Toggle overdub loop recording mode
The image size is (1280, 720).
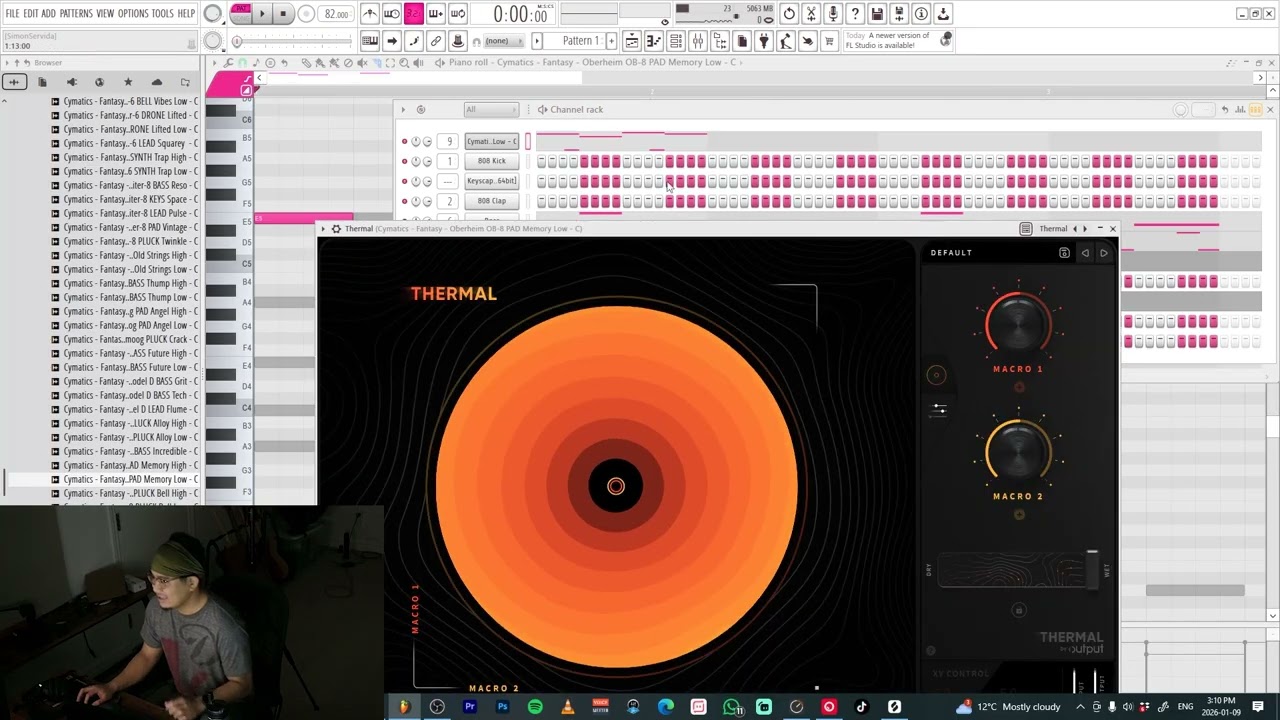(435, 14)
